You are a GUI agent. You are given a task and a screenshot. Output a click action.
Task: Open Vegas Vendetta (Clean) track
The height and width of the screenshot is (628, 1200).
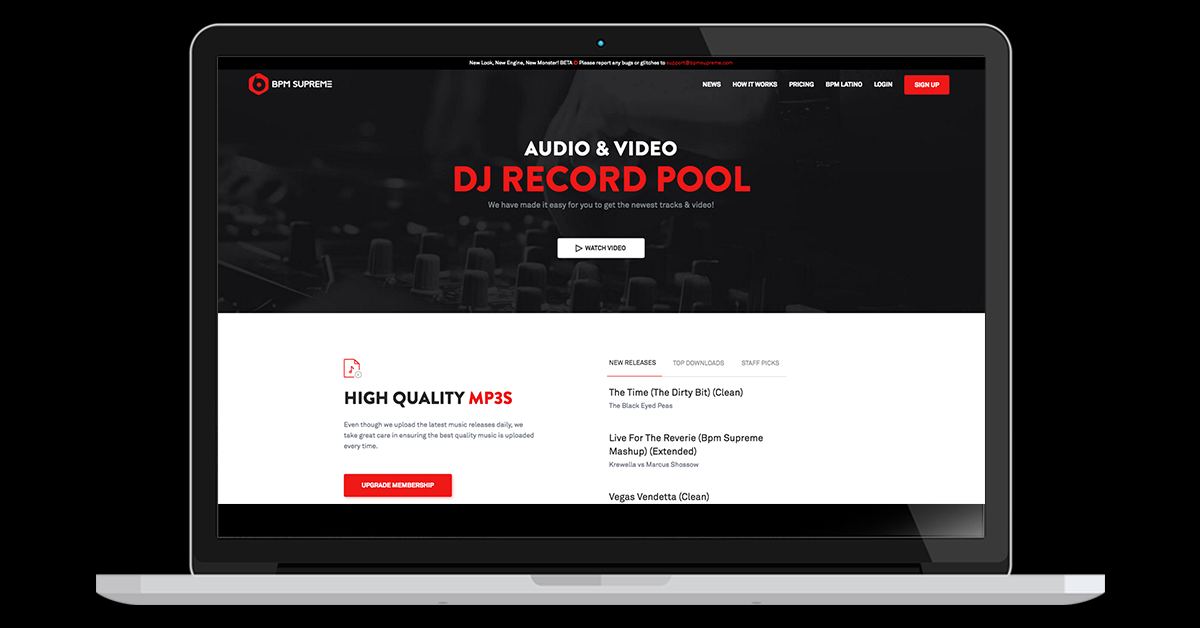(659, 497)
